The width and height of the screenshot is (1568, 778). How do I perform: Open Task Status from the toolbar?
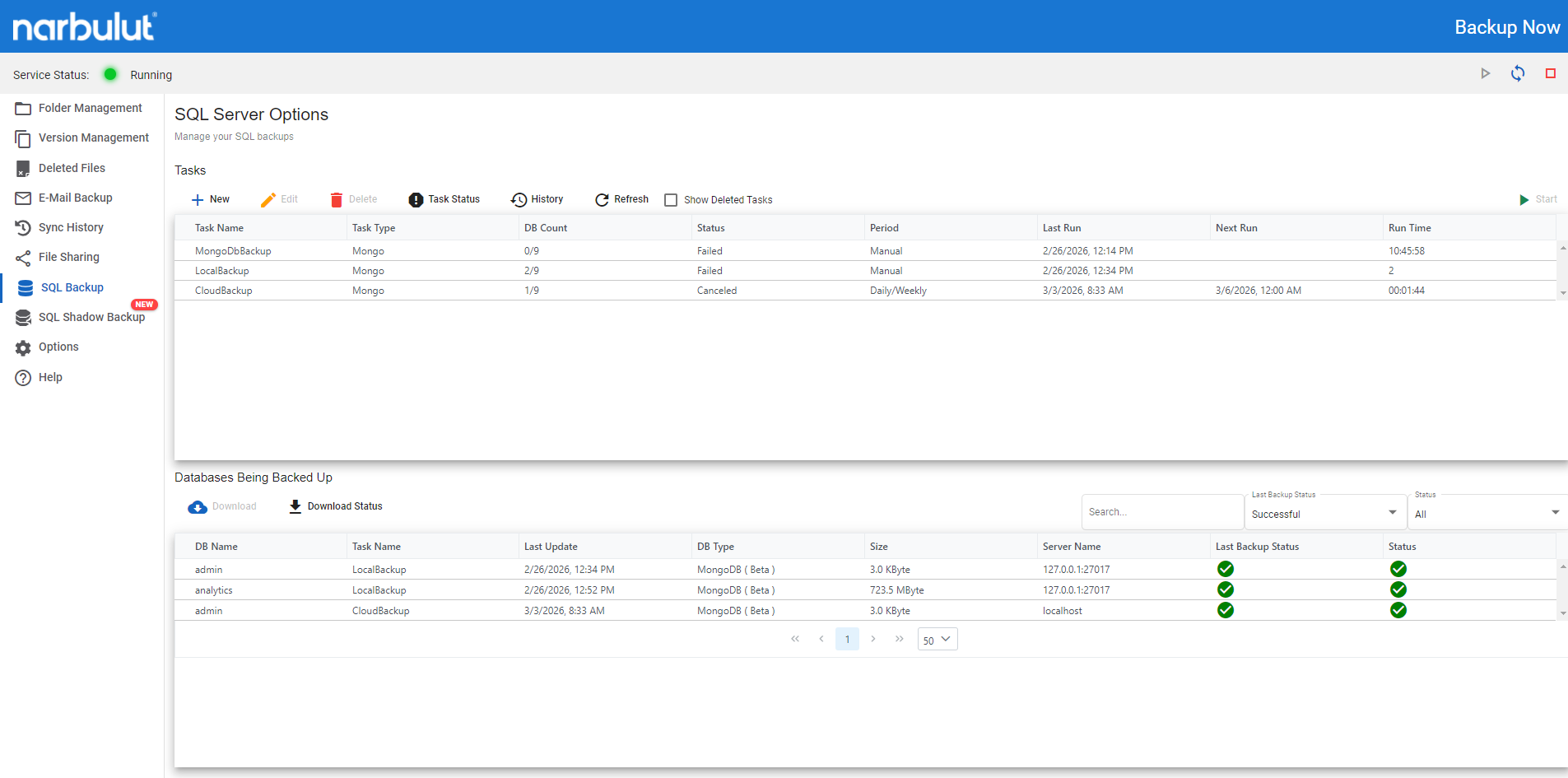tap(444, 199)
